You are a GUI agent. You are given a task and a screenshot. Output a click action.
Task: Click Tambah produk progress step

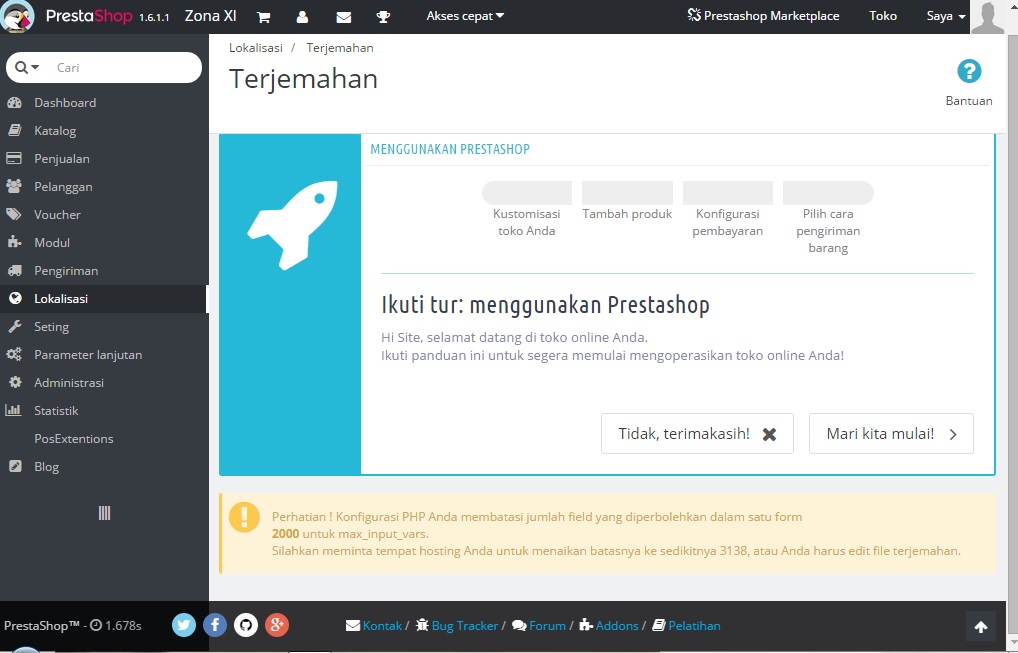627,201
